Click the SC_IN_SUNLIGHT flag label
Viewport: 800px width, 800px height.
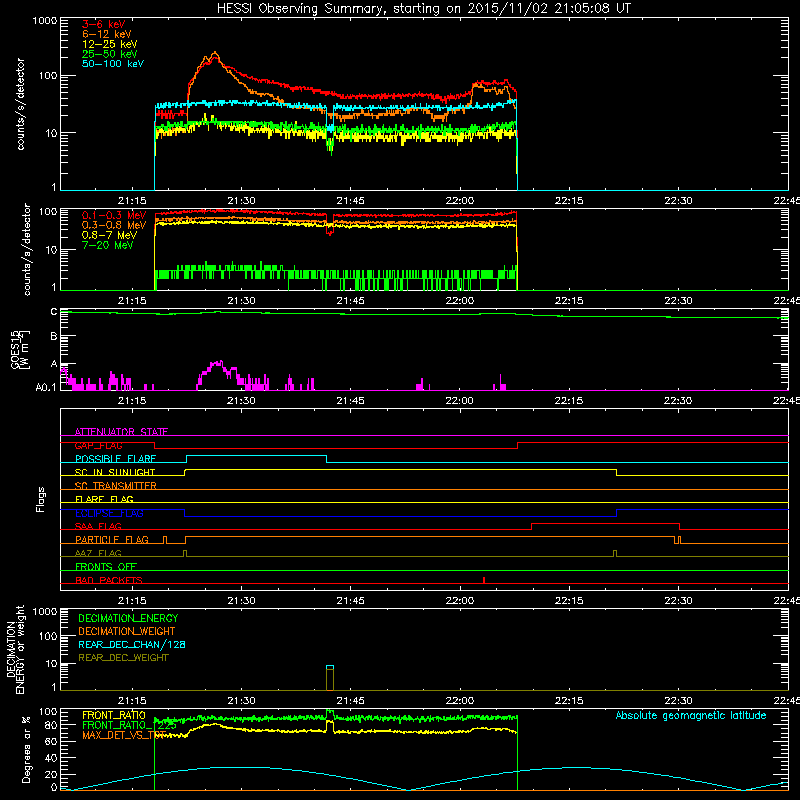115,472
